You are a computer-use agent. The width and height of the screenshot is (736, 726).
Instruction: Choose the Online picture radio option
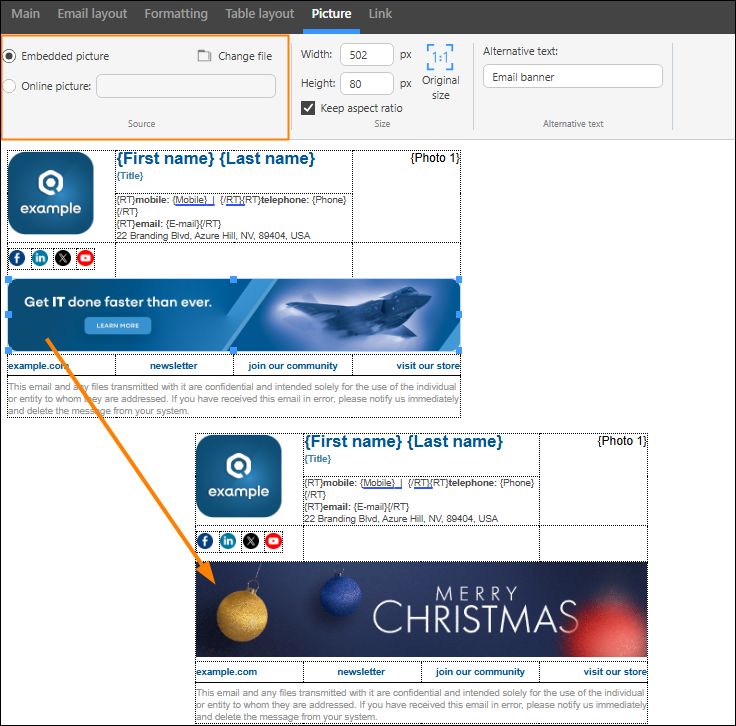9,86
